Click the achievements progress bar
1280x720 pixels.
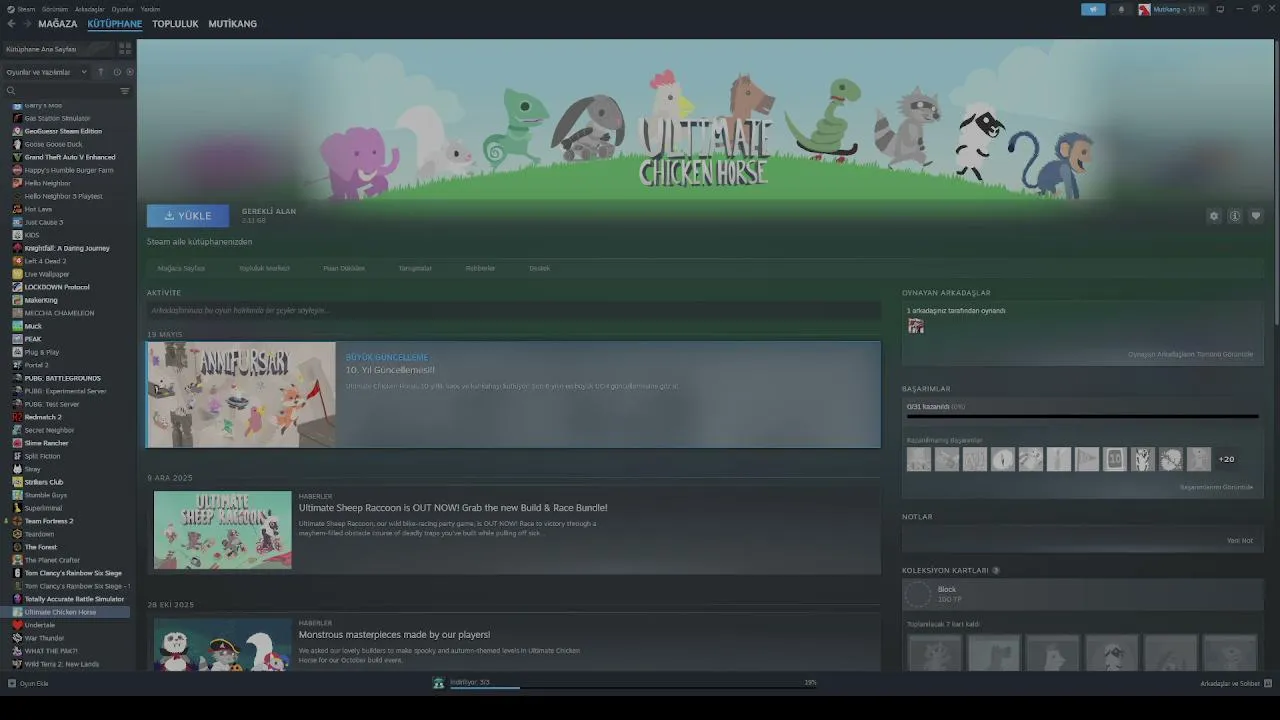point(1082,417)
